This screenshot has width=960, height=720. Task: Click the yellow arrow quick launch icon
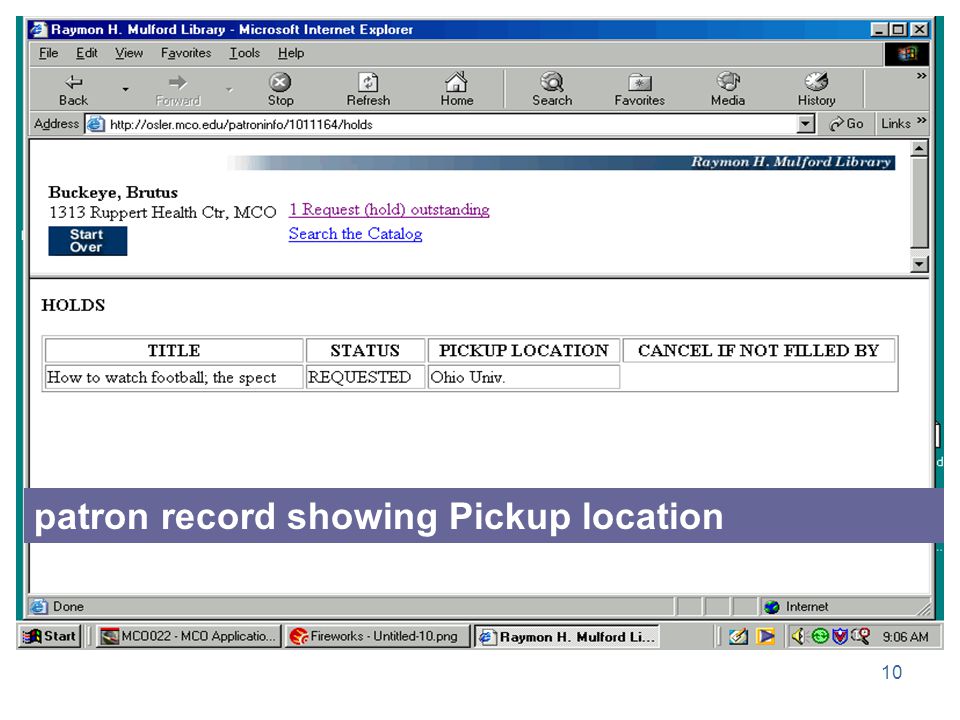[x=765, y=637]
